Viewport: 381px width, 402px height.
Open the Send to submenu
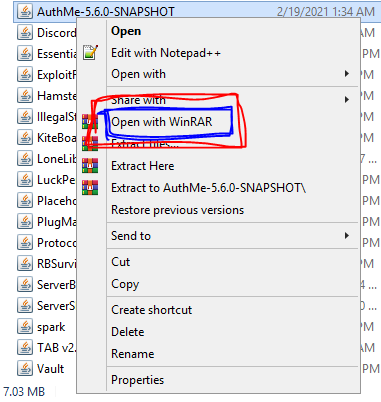click(x=131, y=236)
